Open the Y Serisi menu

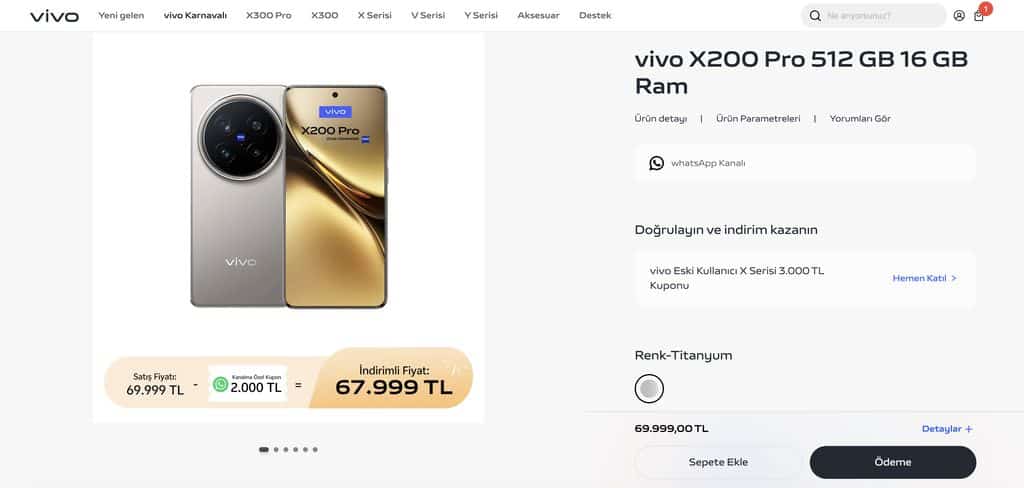tap(481, 15)
